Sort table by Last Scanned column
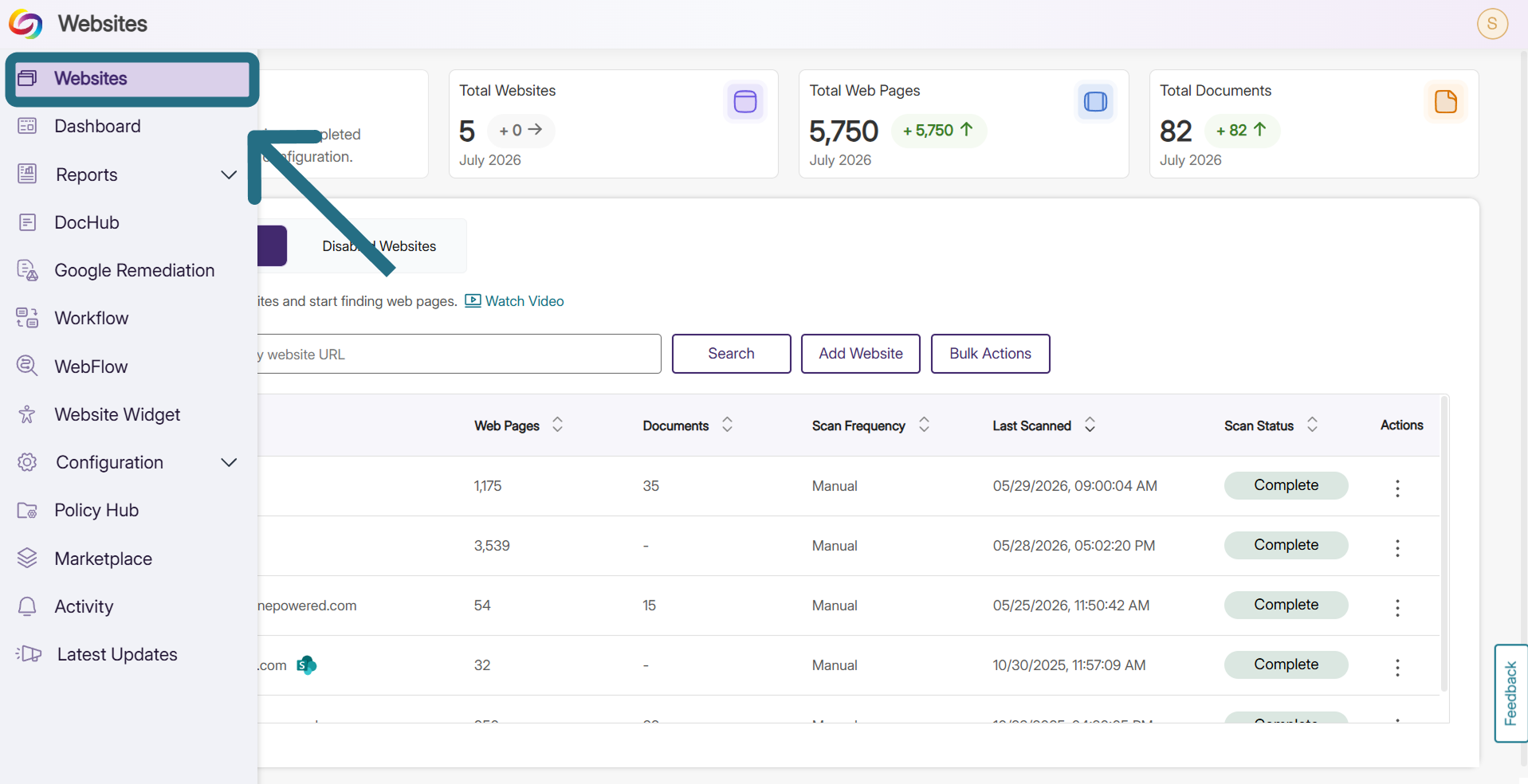 coord(1090,425)
